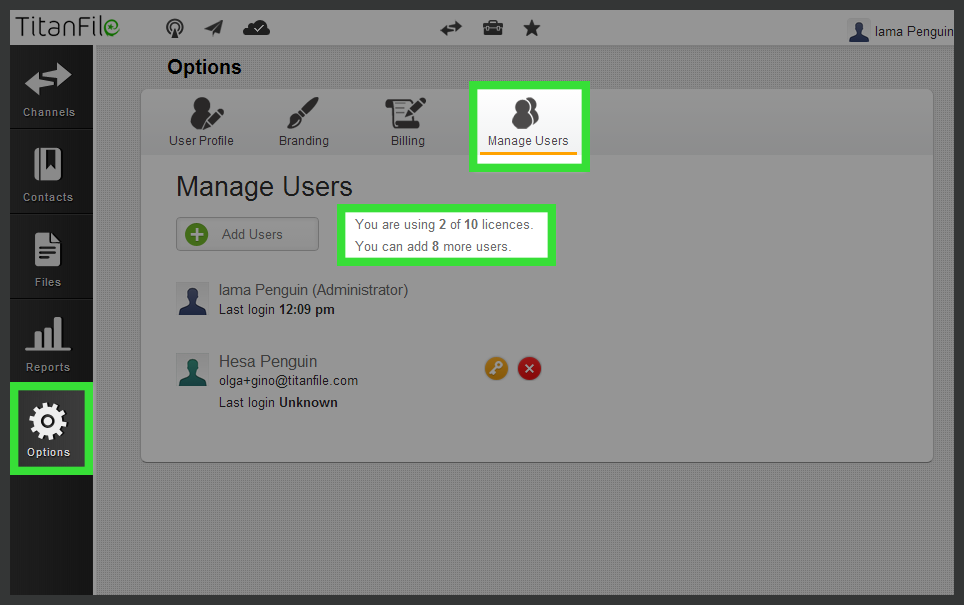Reset Hesa Penguin's password with key icon
964x605 pixels.
pos(496,368)
